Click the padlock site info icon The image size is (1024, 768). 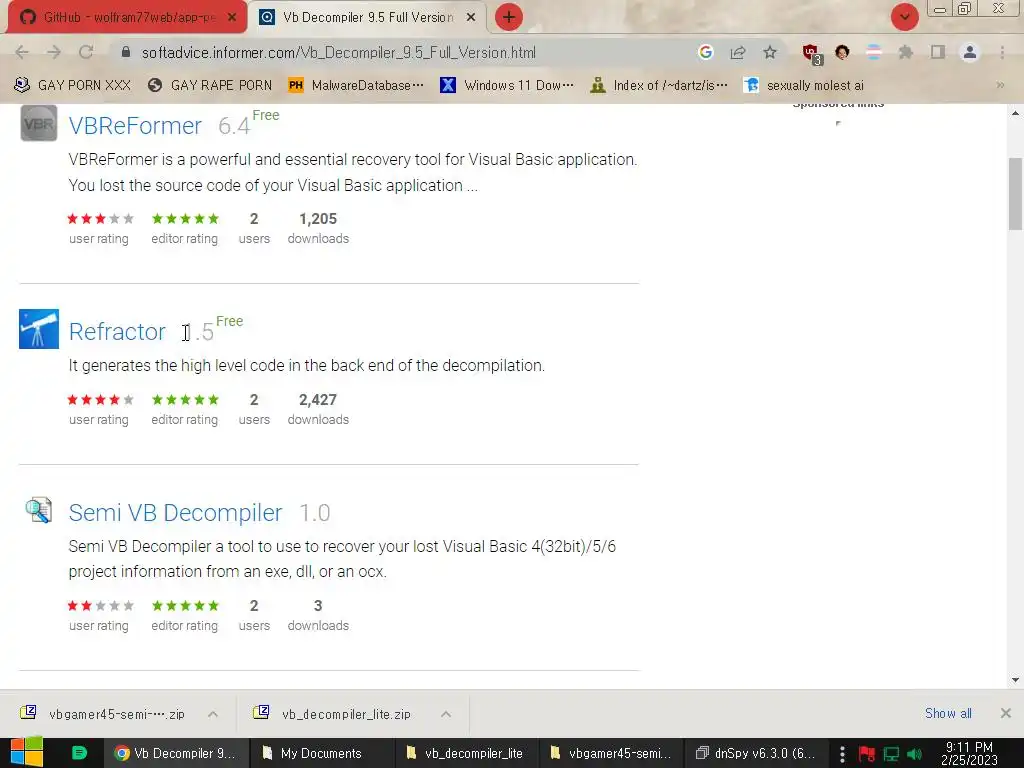click(x=126, y=52)
